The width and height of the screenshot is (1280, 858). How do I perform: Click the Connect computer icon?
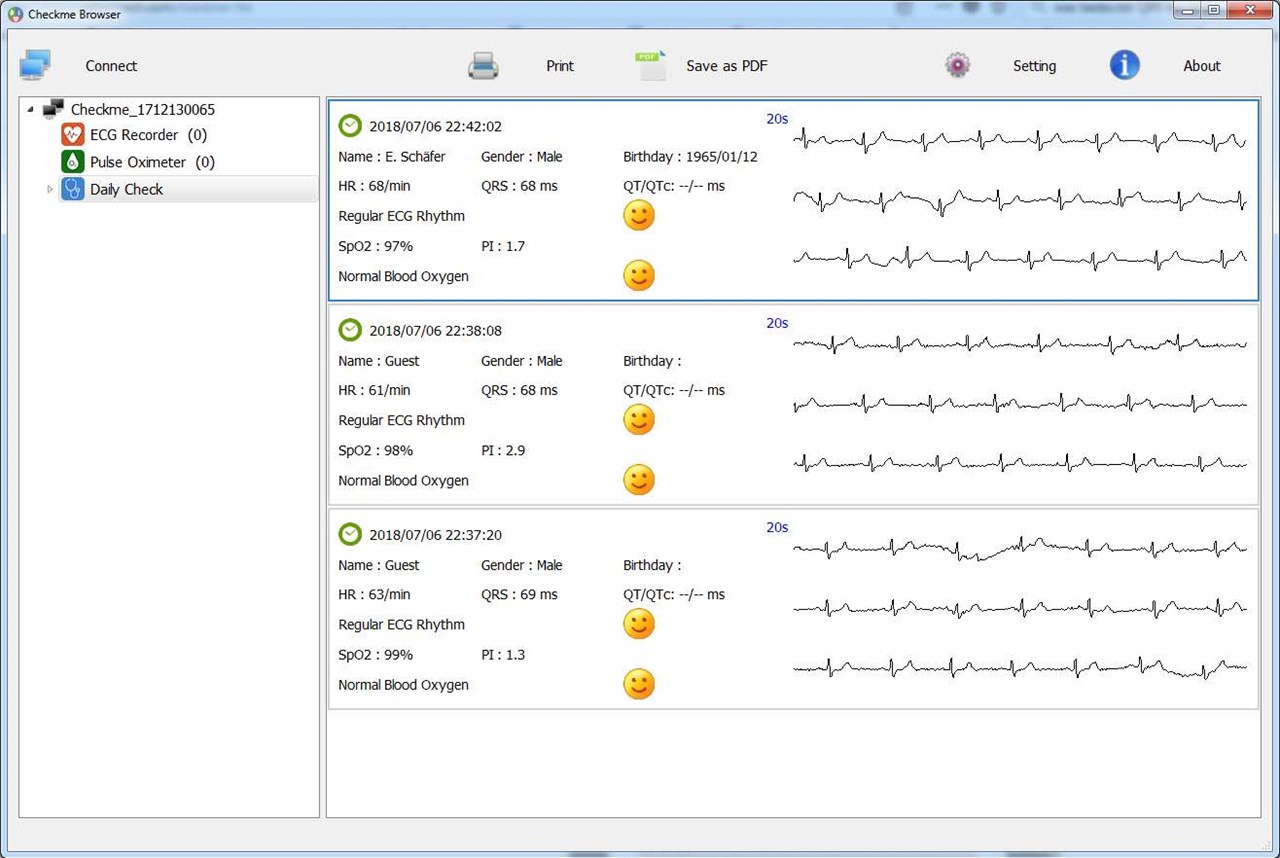(x=35, y=65)
